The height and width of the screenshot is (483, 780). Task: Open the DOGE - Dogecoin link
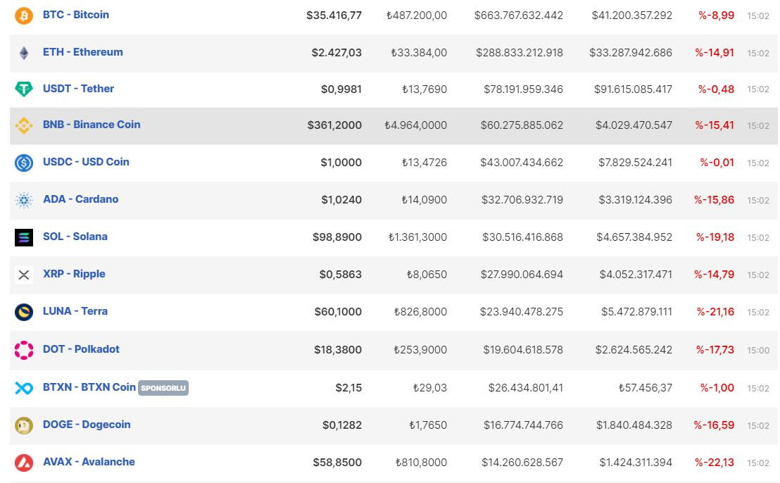87,424
